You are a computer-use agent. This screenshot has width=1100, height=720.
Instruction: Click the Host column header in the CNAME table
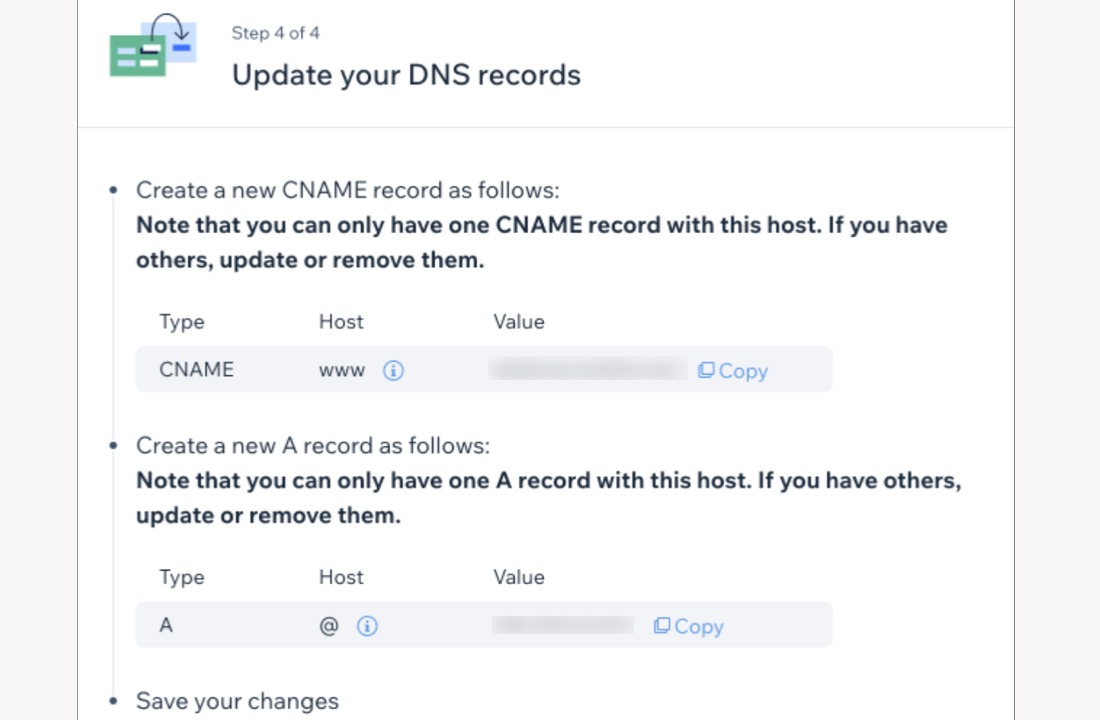(x=341, y=321)
